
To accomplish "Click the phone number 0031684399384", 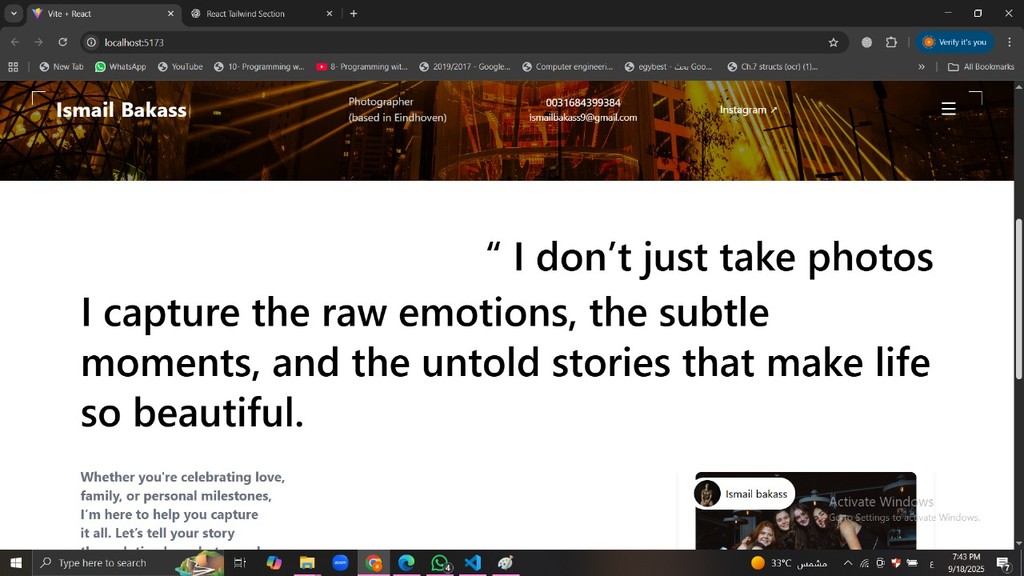I will click(x=583, y=103).
